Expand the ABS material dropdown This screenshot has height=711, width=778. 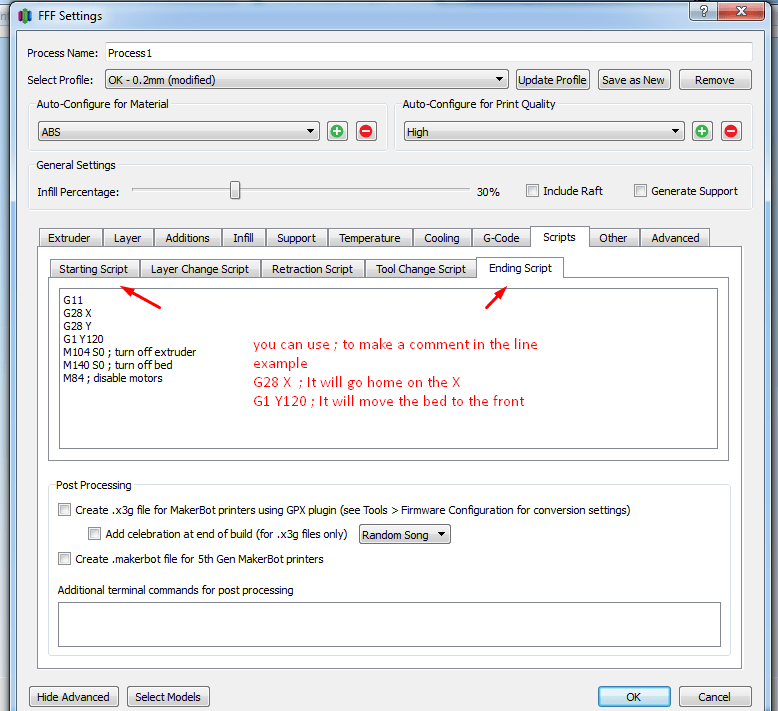click(179, 131)
